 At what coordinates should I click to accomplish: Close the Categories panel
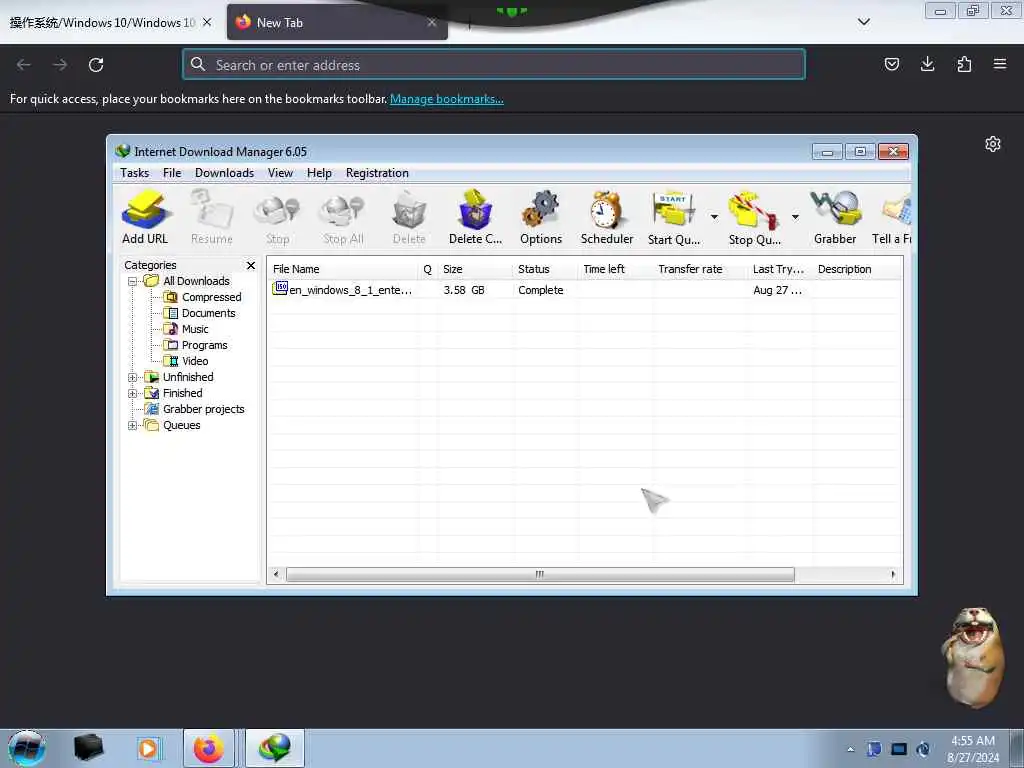[x=251, y=265]
